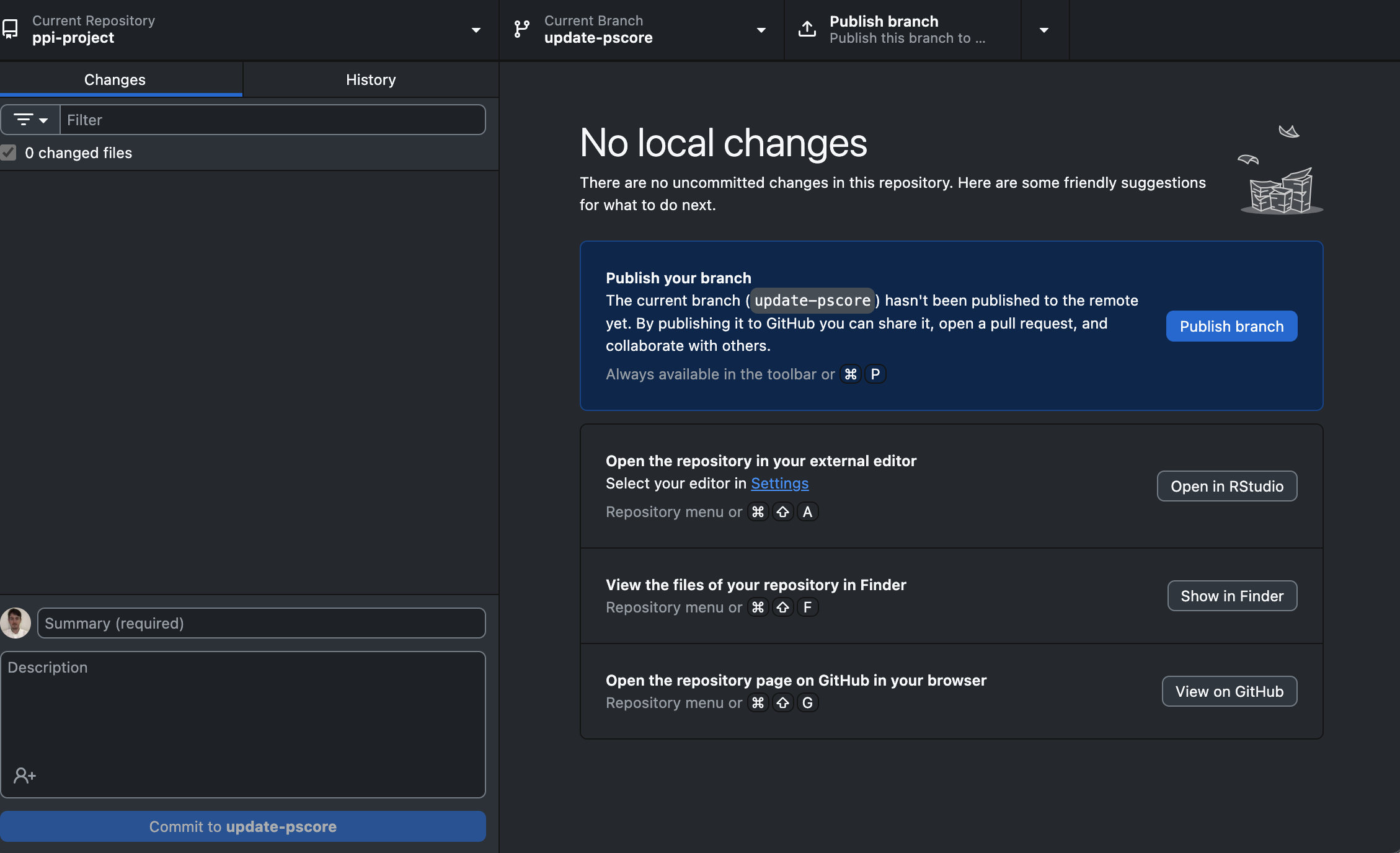The width and height of the screenshot is (1400, 853).
Task: Click the user avatar thumbnail
Action: click(16, 623)
